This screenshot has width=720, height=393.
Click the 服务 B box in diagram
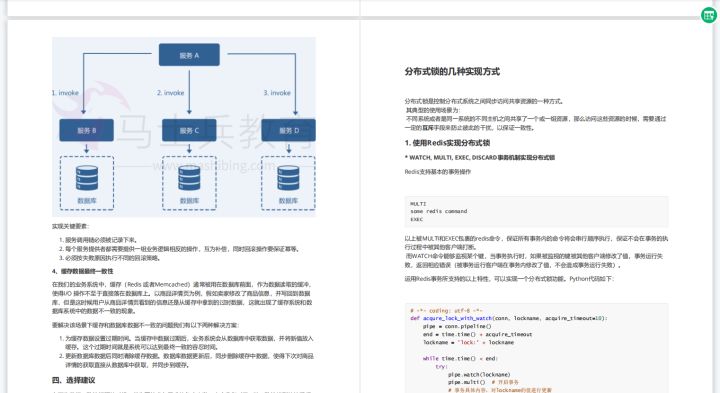[86, 130]
